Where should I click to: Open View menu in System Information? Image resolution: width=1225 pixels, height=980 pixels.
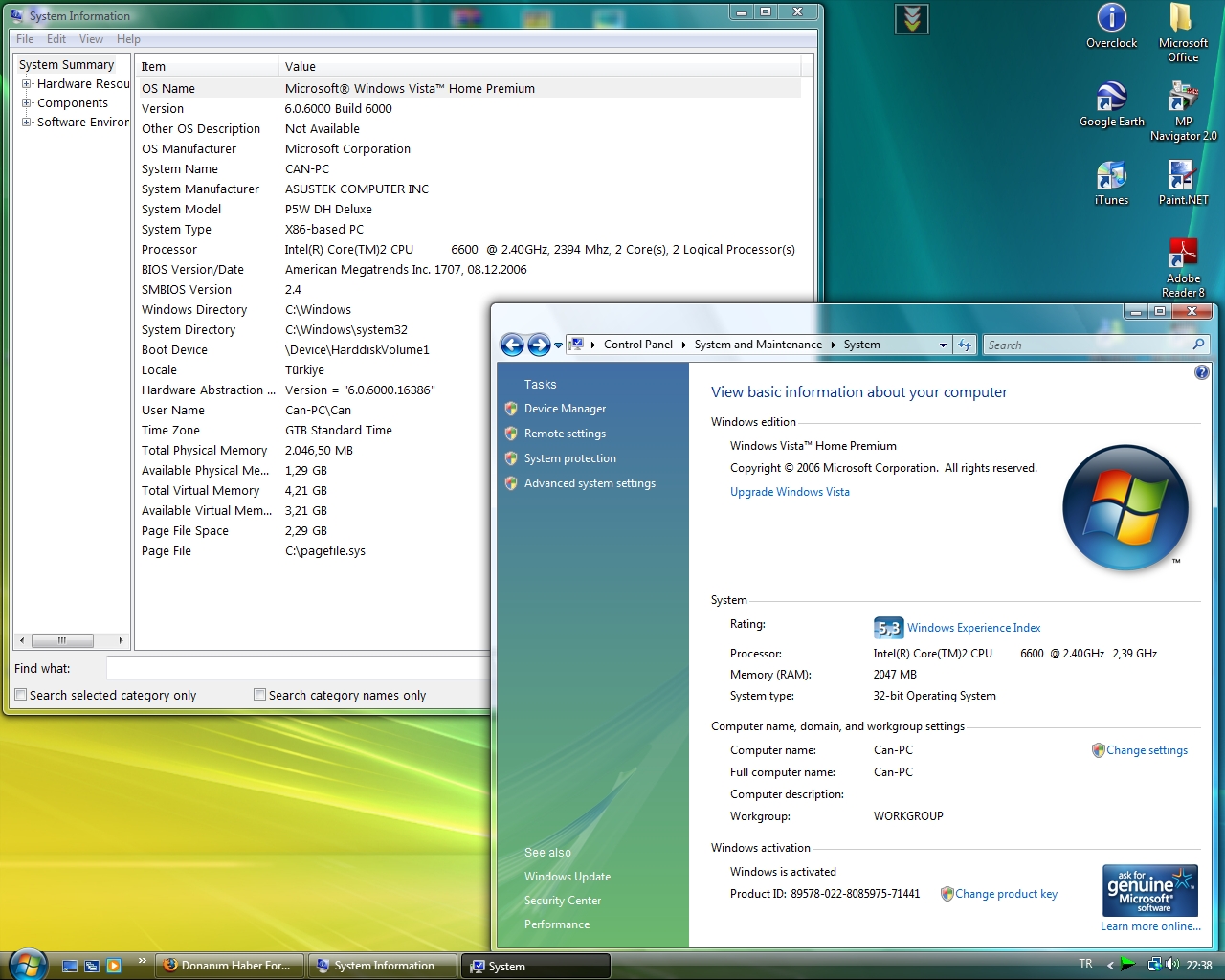click(91, 39)
